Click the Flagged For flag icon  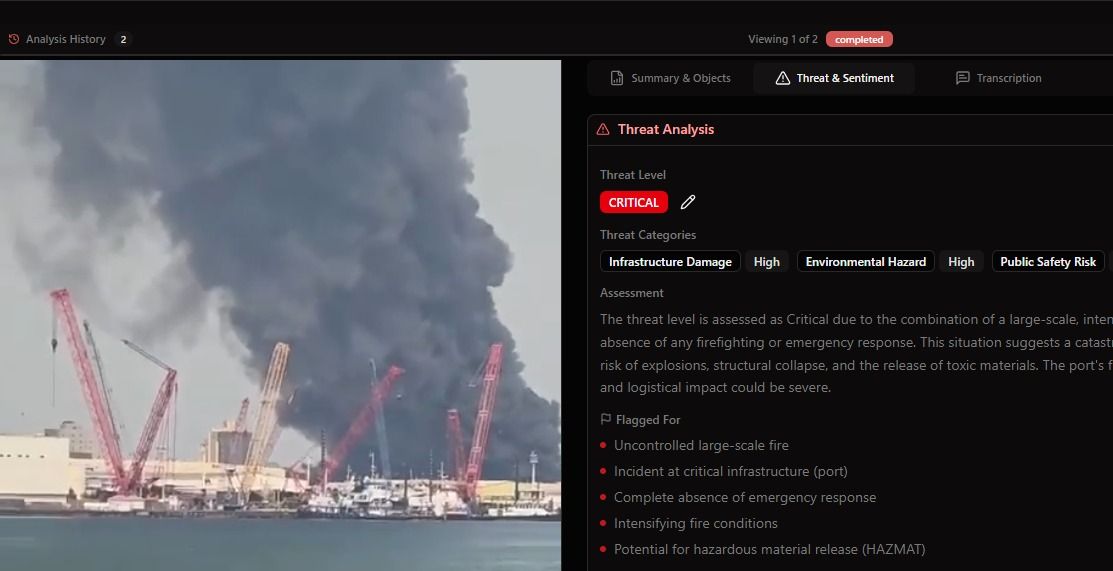click(x=605, y=420)
